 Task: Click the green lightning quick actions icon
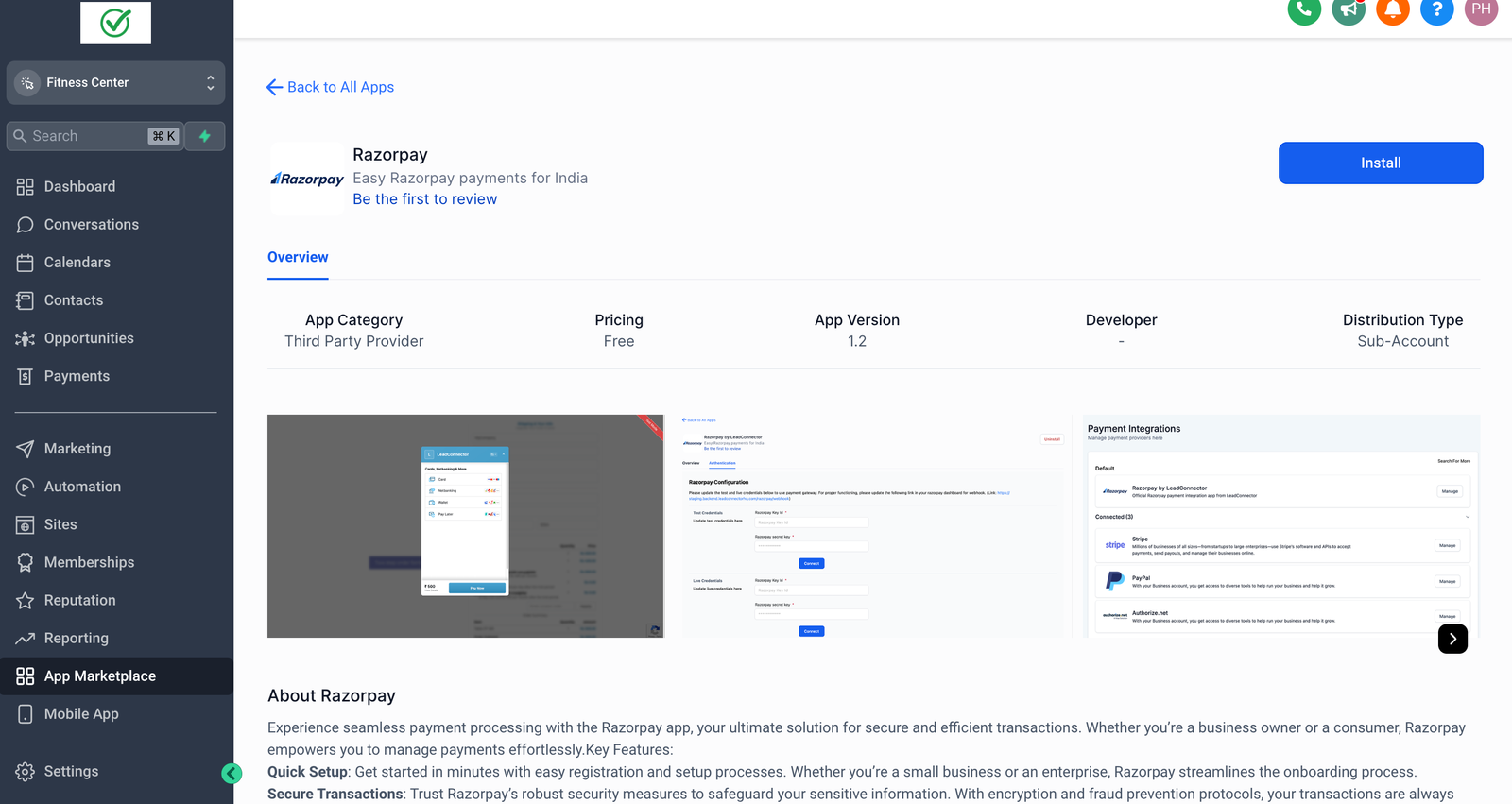click(205, 136)
